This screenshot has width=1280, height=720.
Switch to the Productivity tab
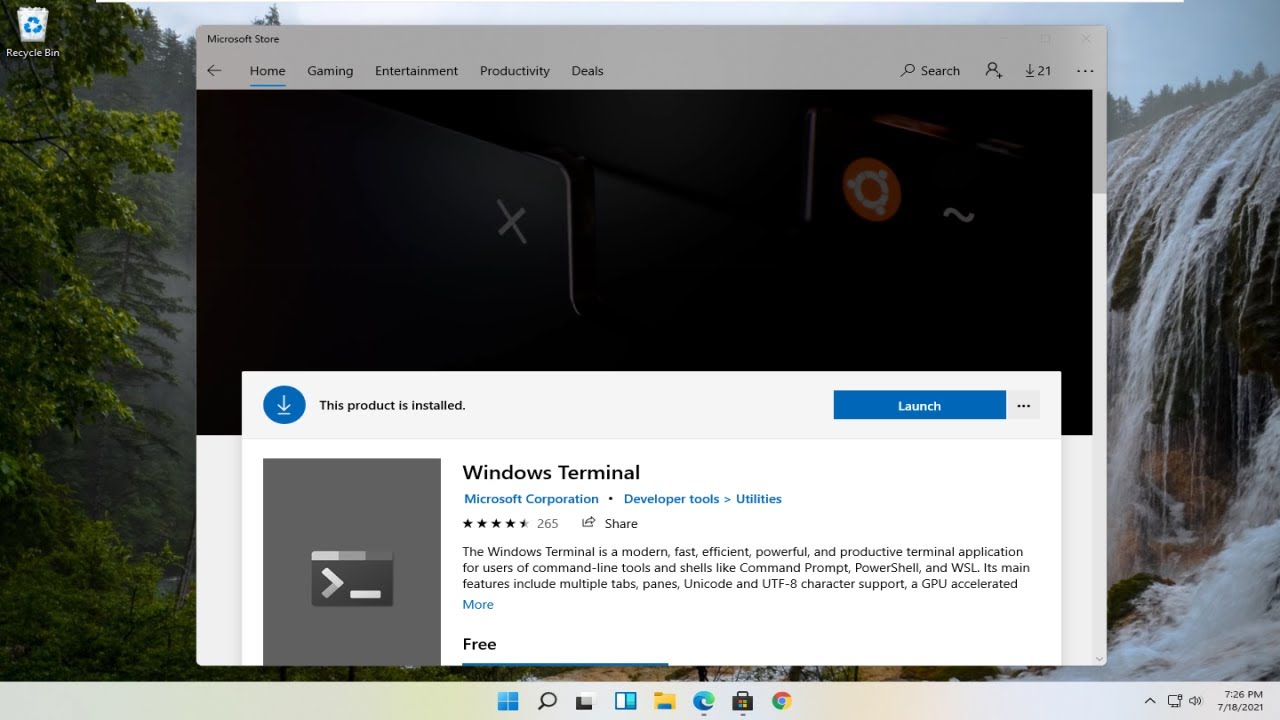click(515, 71)
